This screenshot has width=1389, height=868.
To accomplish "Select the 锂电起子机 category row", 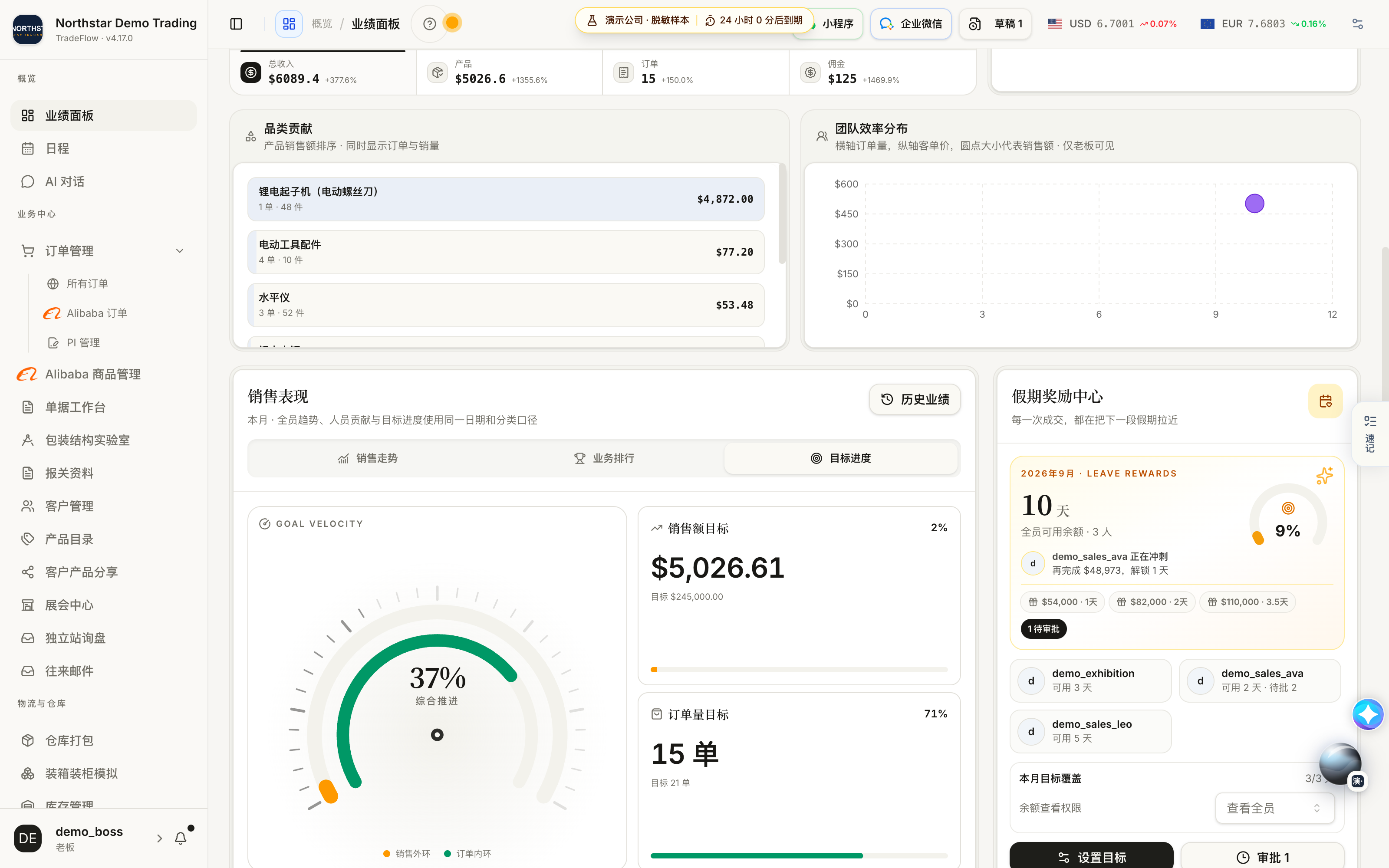I will click(506, 199).
